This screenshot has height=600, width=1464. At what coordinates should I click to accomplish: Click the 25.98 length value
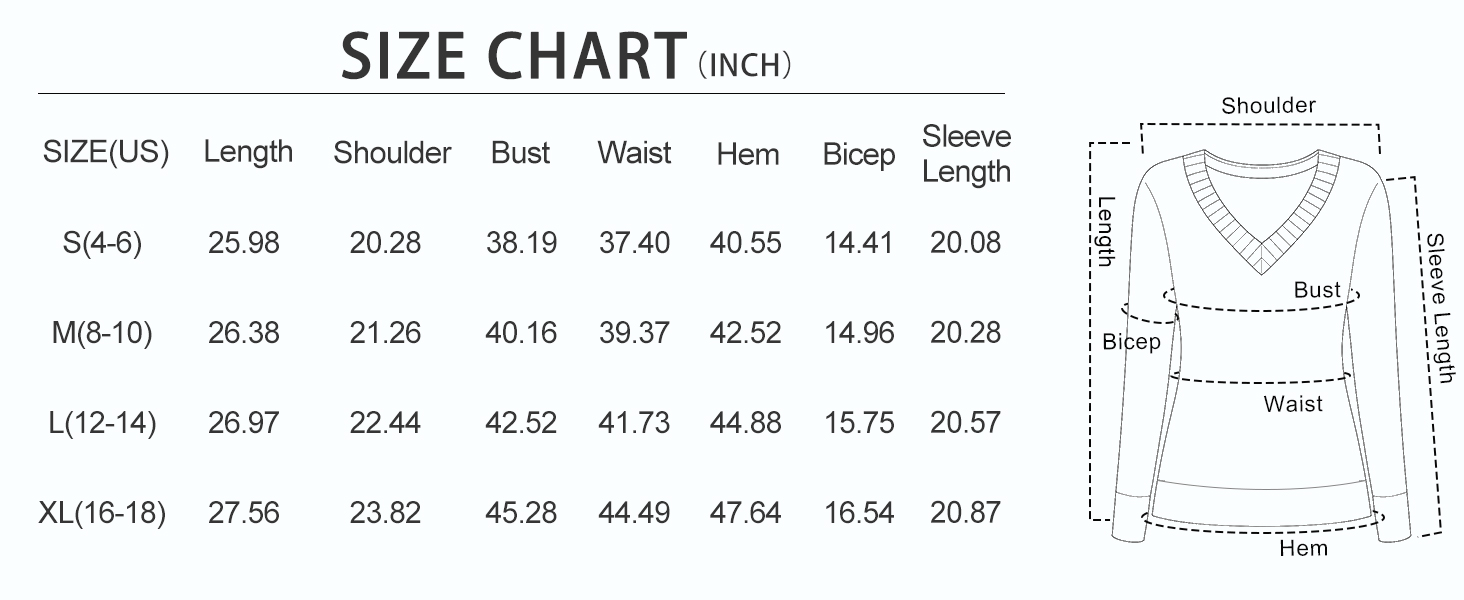tap(244, 243)
